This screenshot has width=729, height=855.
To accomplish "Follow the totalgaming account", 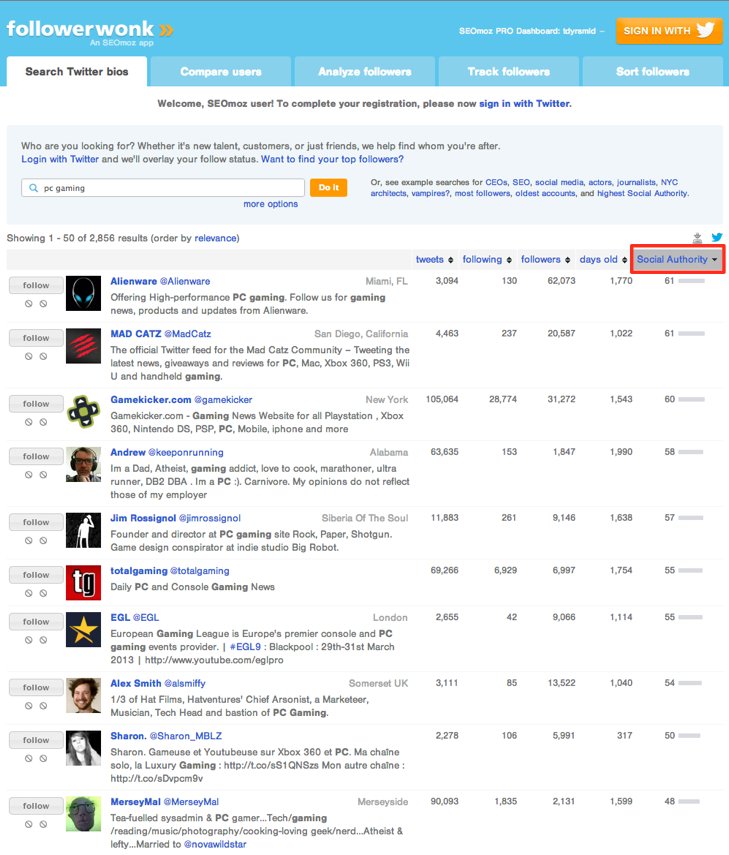I will [x=36, y=575].
